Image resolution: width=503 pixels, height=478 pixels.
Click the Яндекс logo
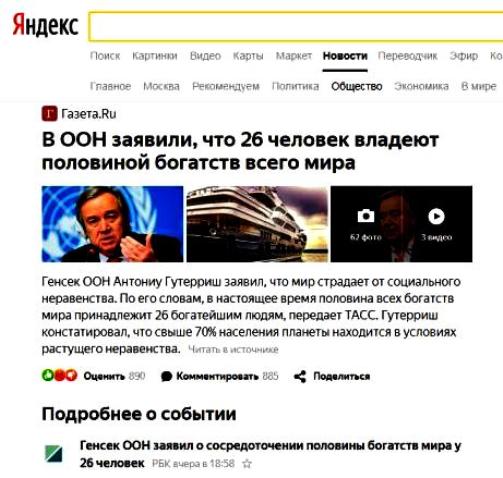click(46, 25)
